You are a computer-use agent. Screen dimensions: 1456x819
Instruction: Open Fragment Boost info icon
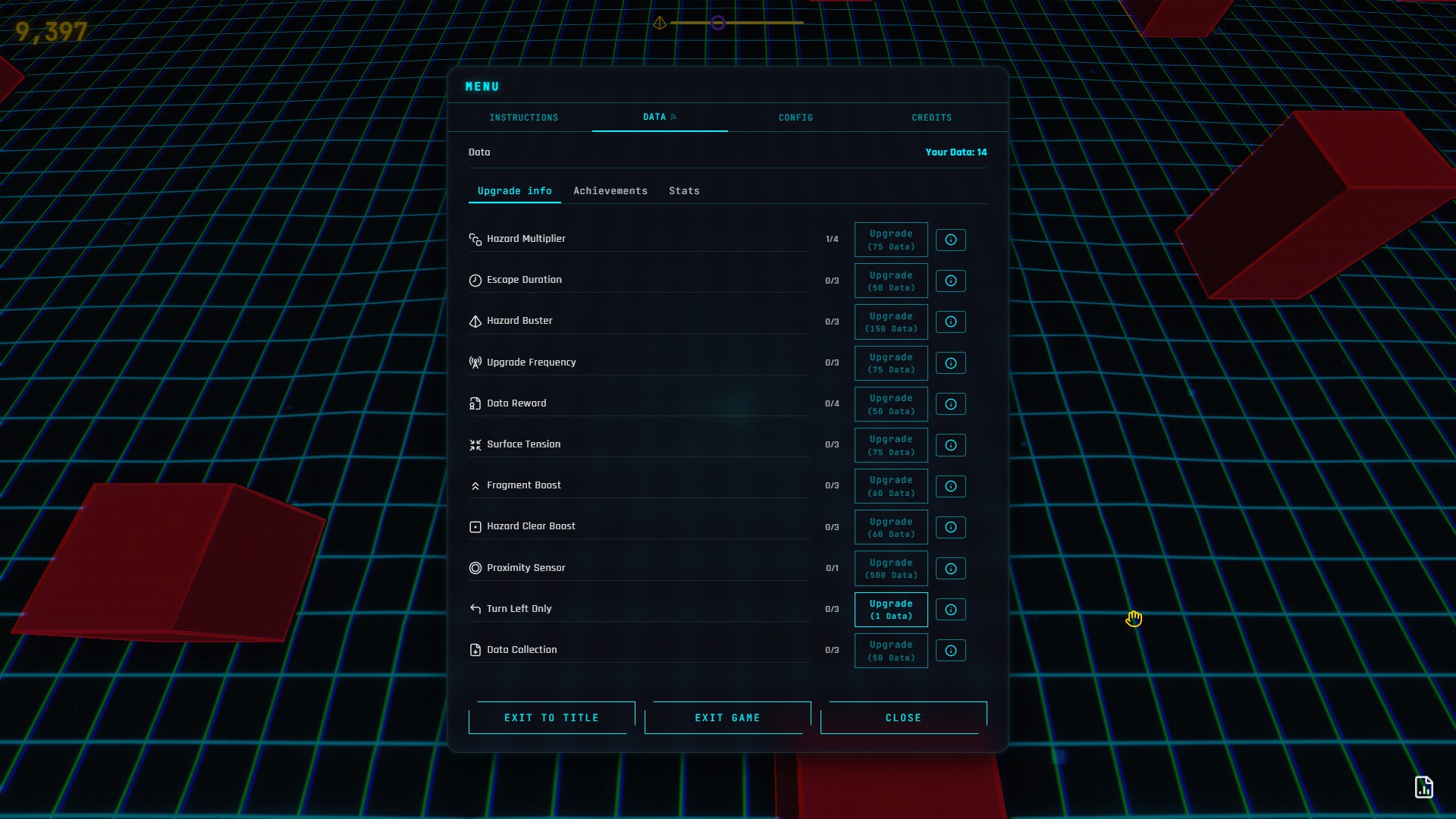pyautogui.click(x=950, y=486)
